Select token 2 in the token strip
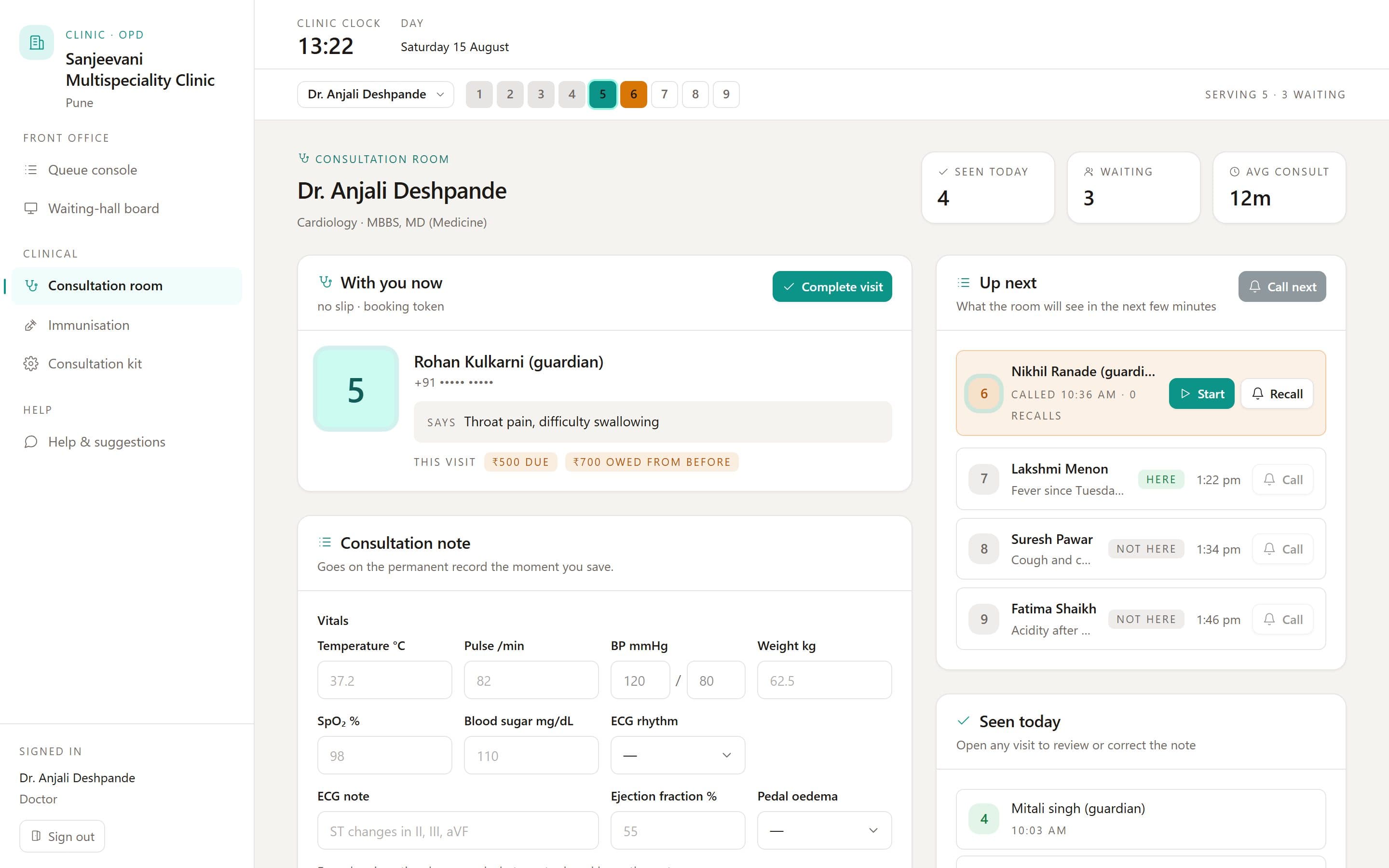The image size is (1389, 868). click(x=510, y=94)
